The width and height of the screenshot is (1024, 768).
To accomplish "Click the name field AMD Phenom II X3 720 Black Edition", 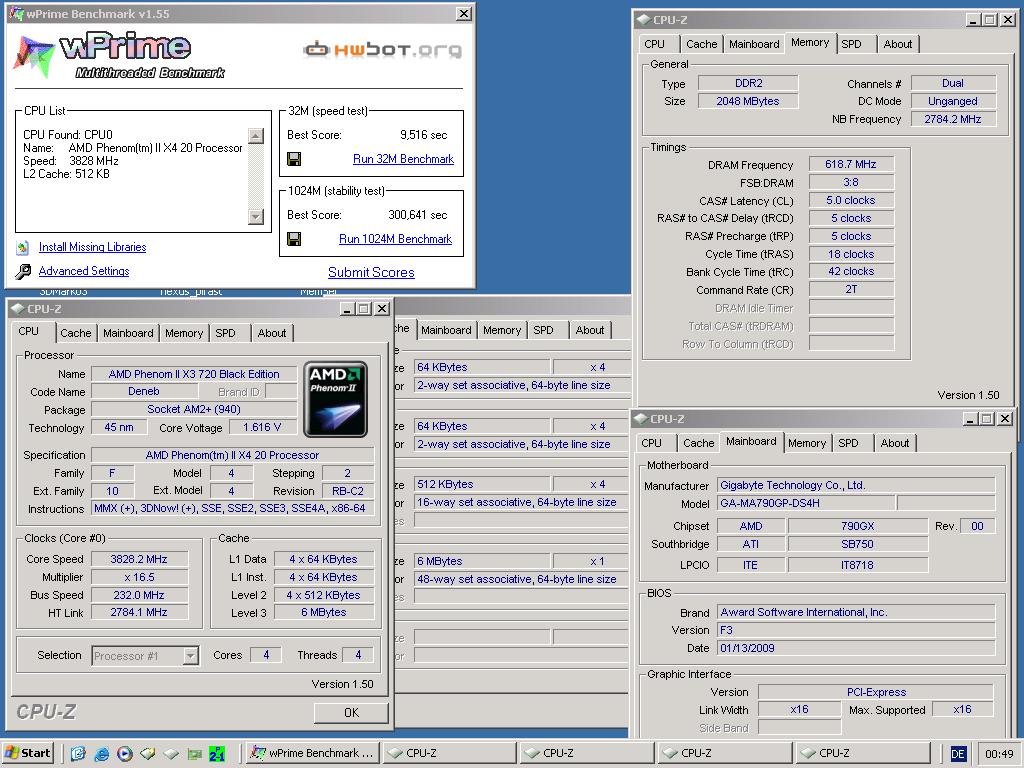I will coord(194,374).
